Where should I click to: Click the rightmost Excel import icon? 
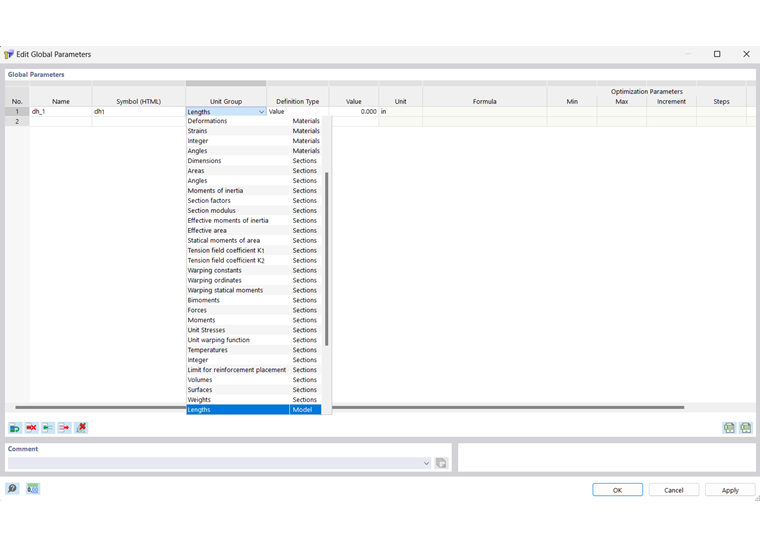click(745, 428)
